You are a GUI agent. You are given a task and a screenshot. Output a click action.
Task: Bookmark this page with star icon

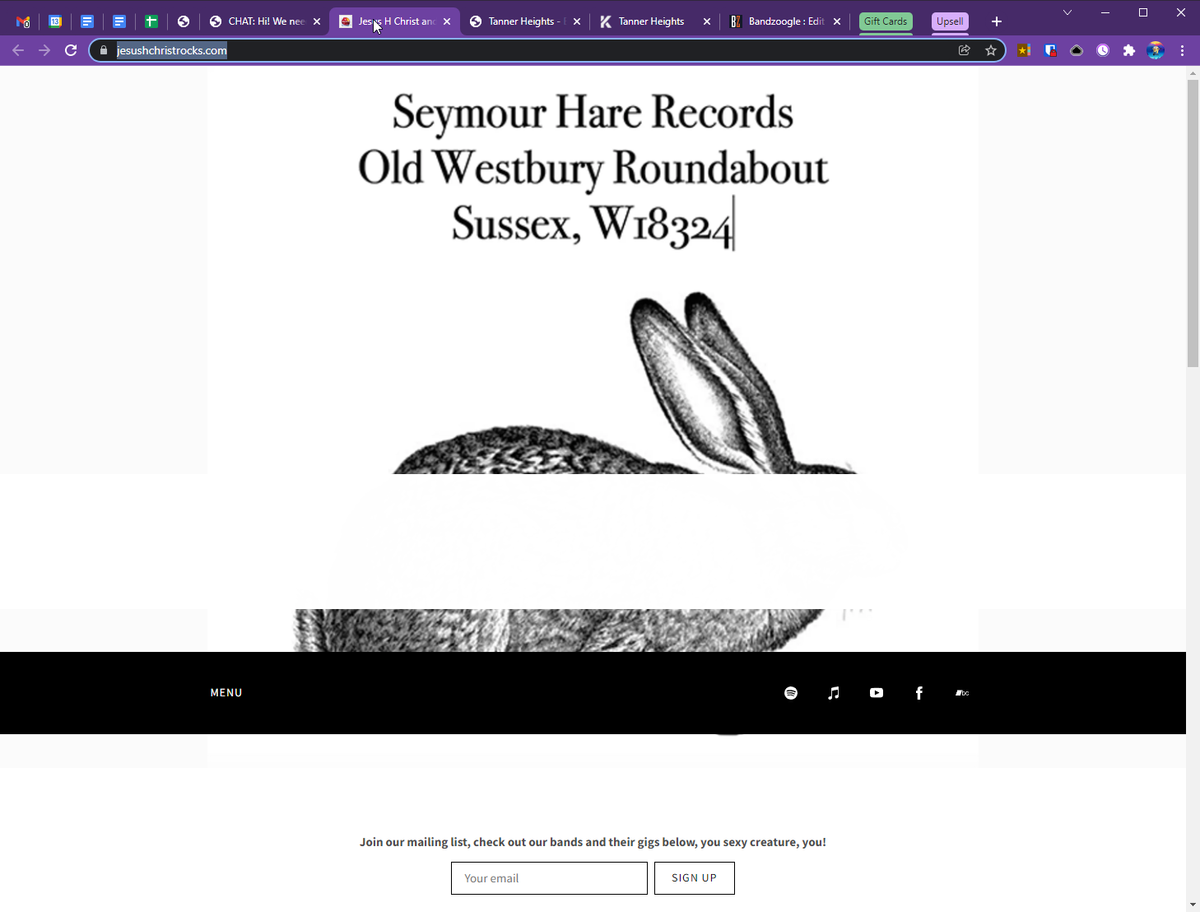[x=991, y=50]
